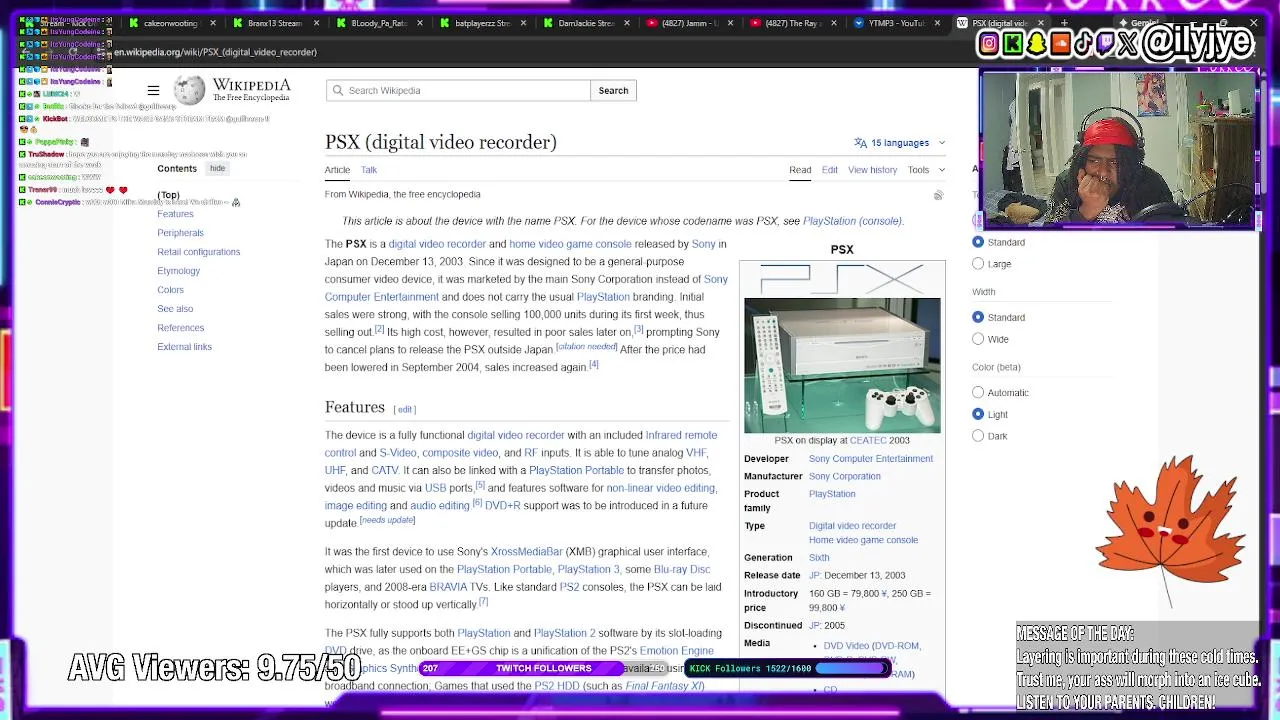The width and height of the screenshot is (1280, 720).
Task: Open the digital video recorder link in intro
Action: click(x=437, y=244)
